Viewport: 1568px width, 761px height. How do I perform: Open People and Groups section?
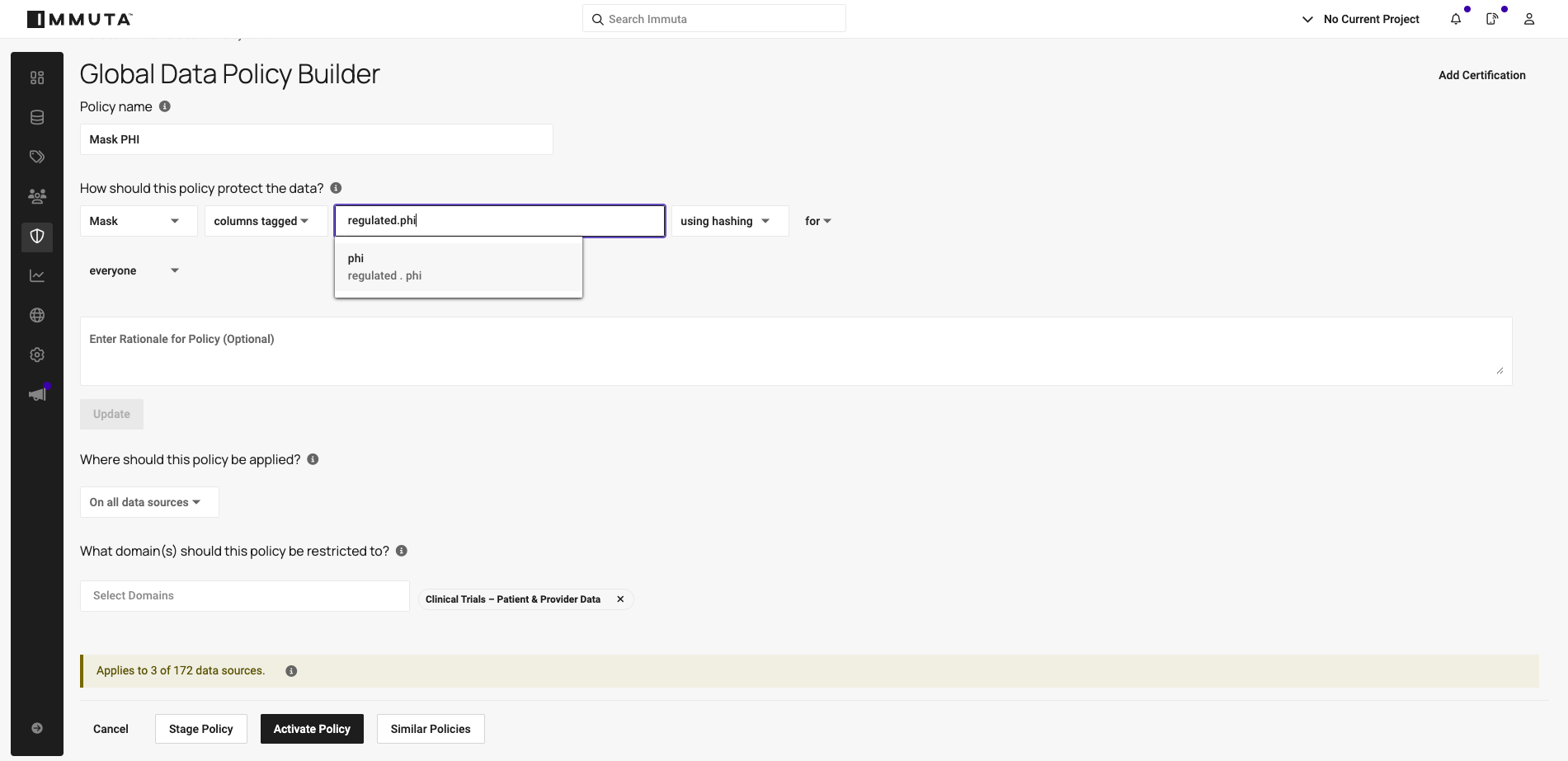37,195
